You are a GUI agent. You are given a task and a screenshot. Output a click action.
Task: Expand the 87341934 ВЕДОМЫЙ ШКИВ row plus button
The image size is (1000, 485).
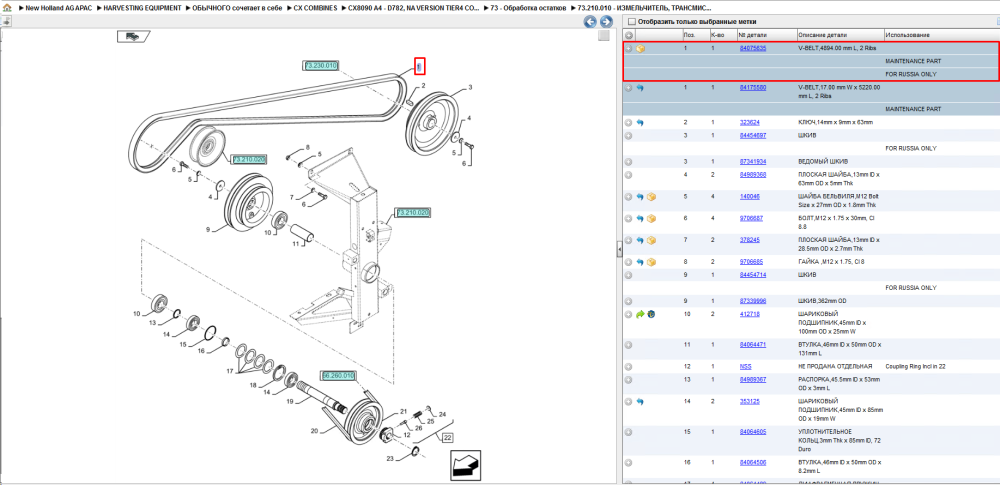coord(629,162)
